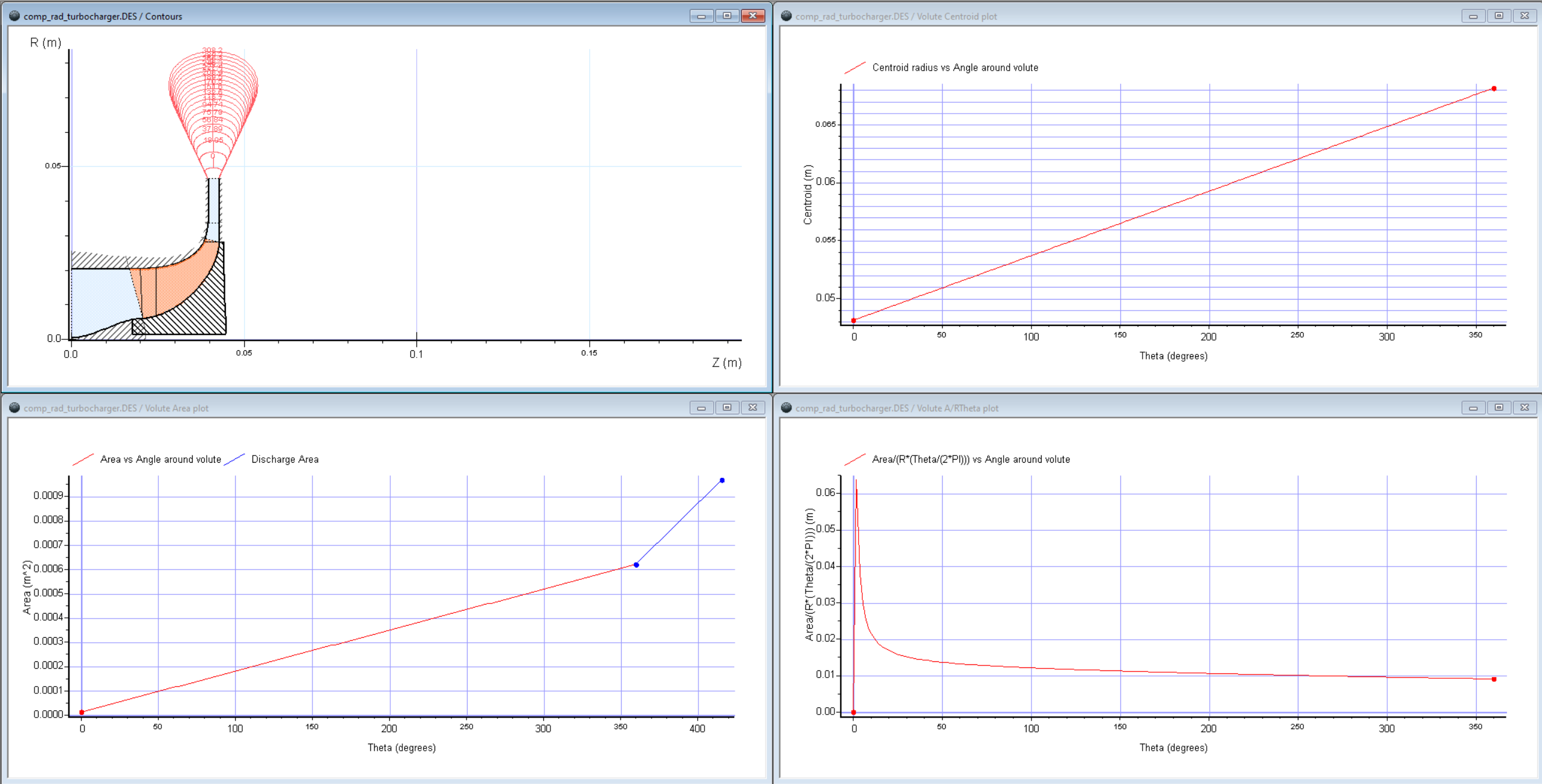Screen dimensions: 1542x784
Task: Select the red start point on area curve
Action: (82, 713)
